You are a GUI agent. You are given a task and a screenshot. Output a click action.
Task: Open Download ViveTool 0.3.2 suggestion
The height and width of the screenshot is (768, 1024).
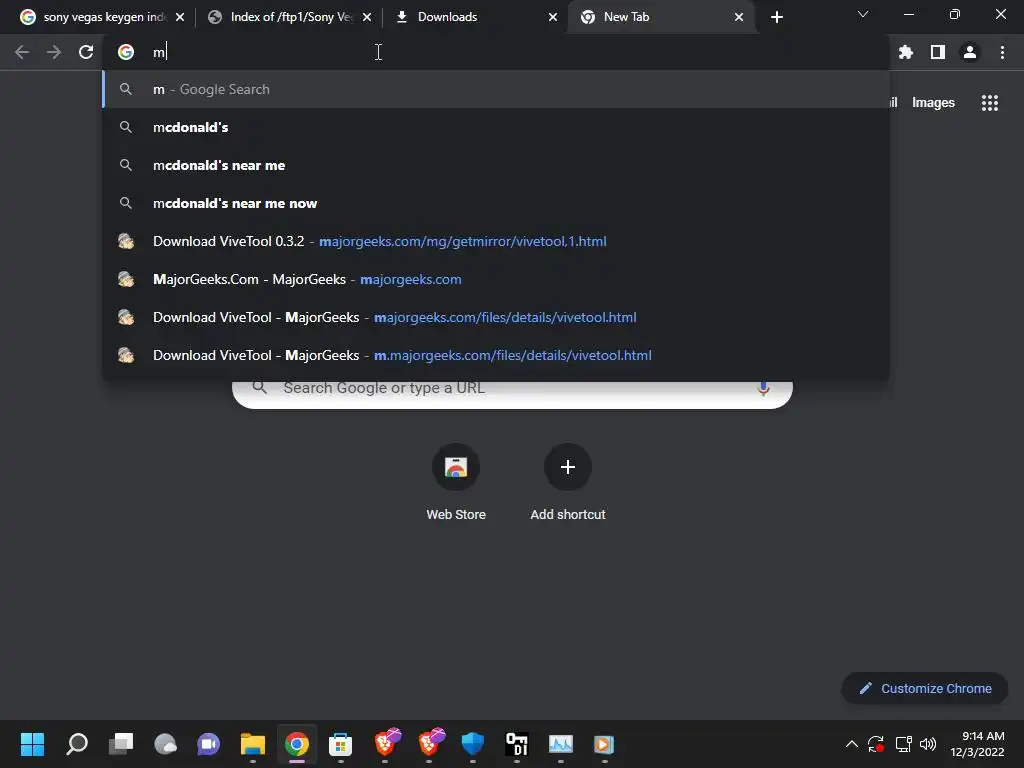(x=496, y=241)
